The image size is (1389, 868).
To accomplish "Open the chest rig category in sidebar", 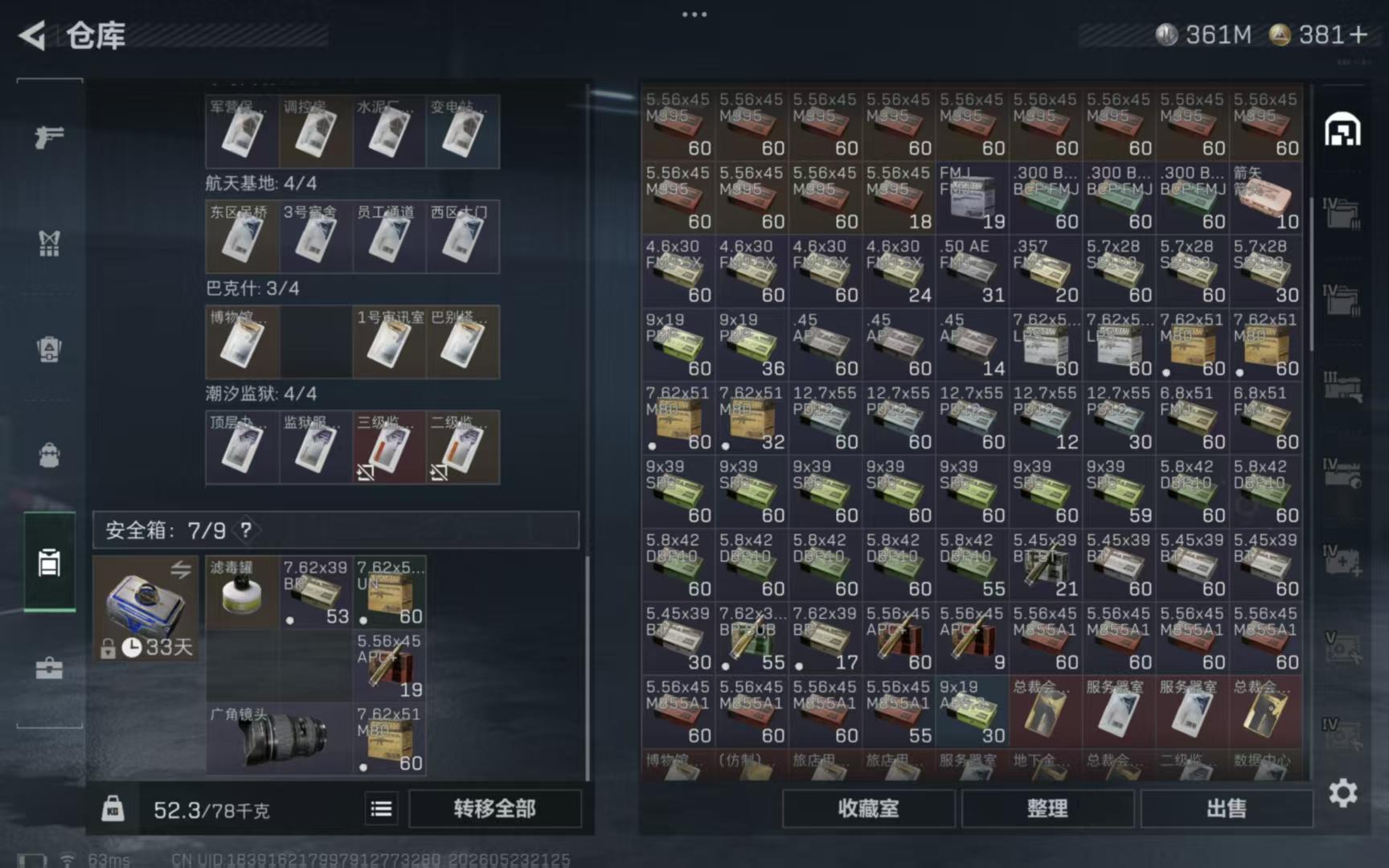I will 49,350.
